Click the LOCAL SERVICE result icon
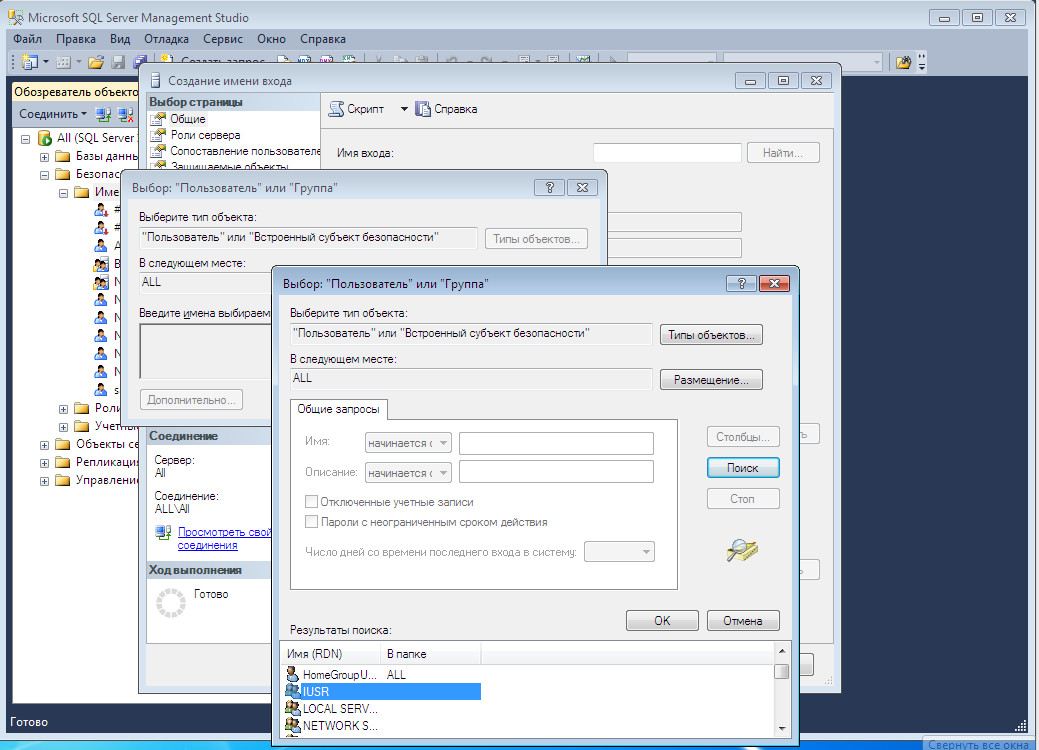Image resolution: width=1039 pixels, height=750 pixels. pyautogui.click(x=292, y=708)
